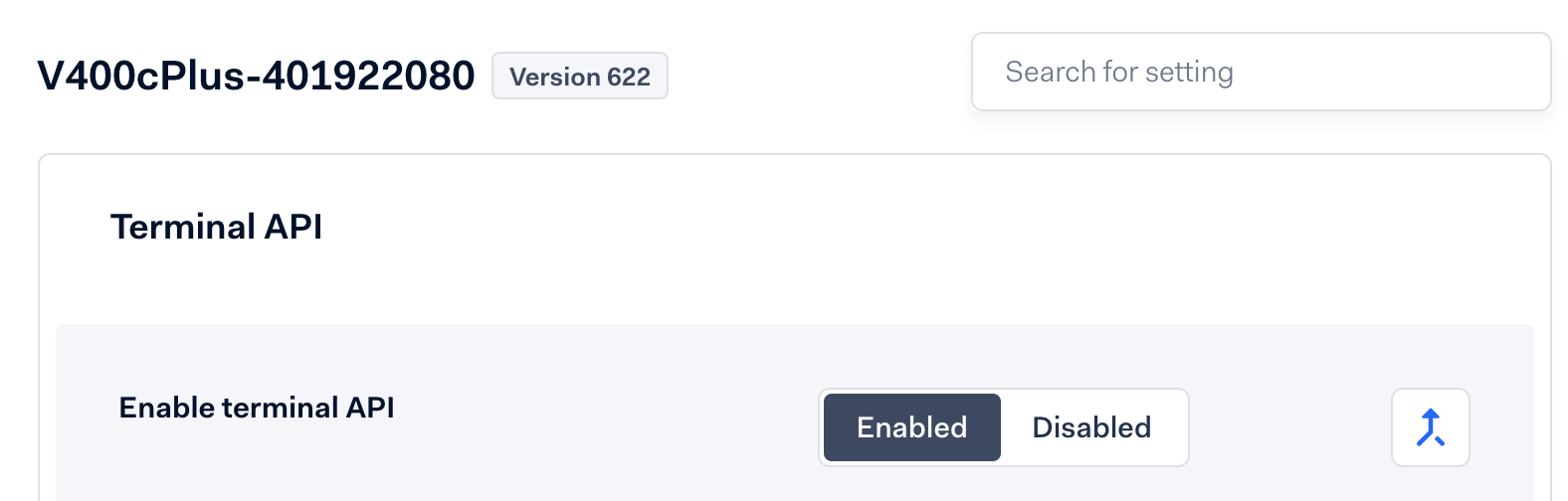Click the dark Enabled segment button
Image resolution: width=1568 pixels, height=501 pixels.
click(911, 427)
